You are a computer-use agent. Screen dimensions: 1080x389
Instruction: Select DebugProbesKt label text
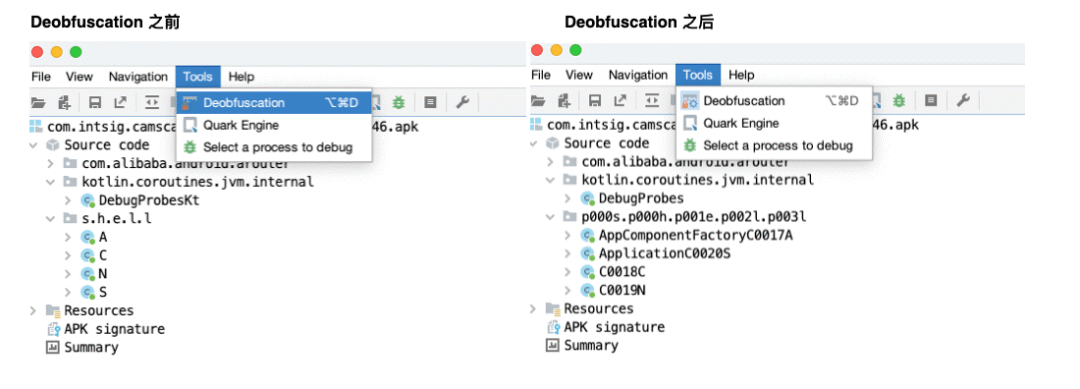pyautogui.click(x=149, y=200)
